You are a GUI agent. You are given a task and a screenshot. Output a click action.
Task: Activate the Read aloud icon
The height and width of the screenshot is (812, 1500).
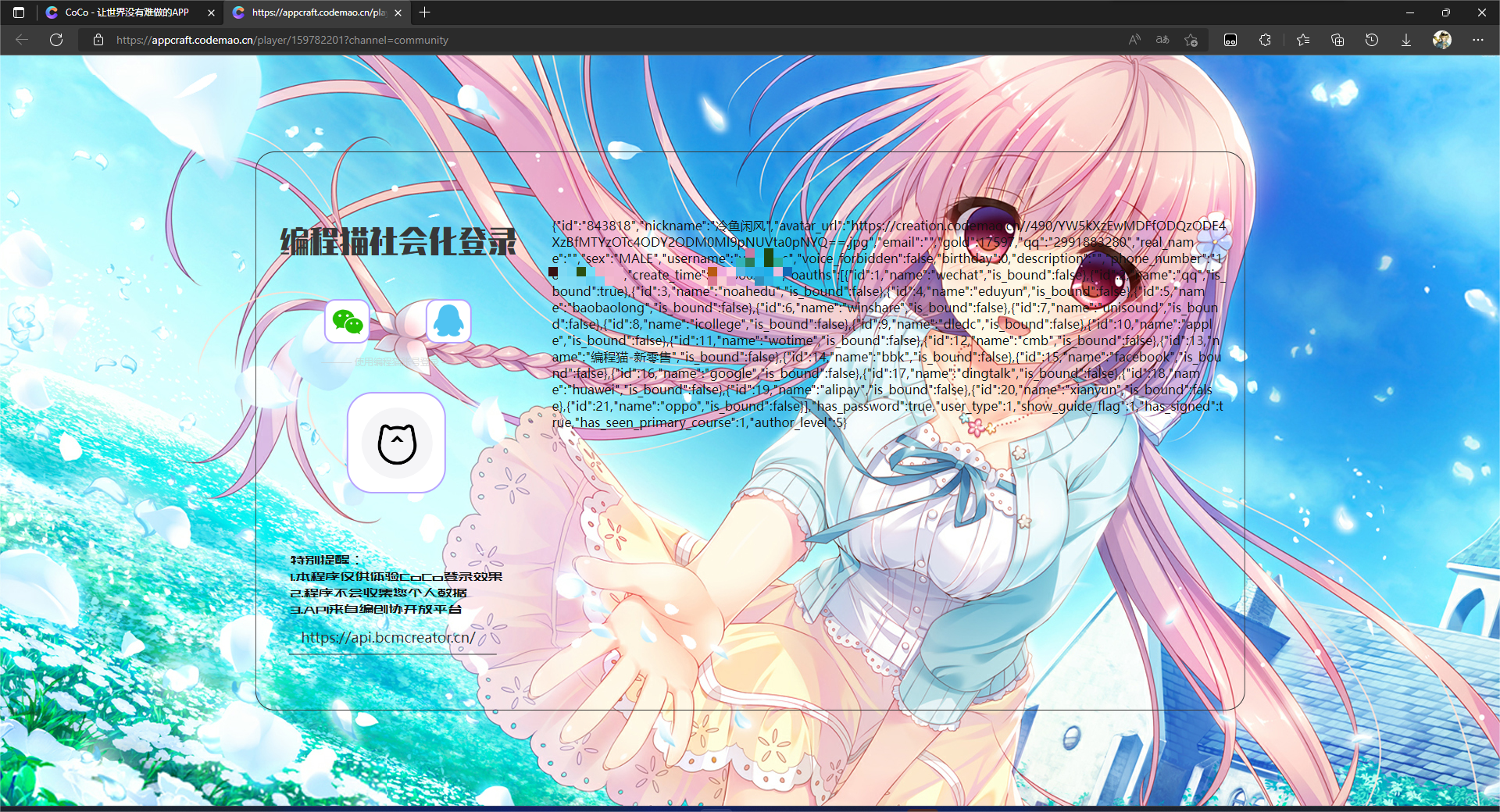click(x=1134, y=40)
